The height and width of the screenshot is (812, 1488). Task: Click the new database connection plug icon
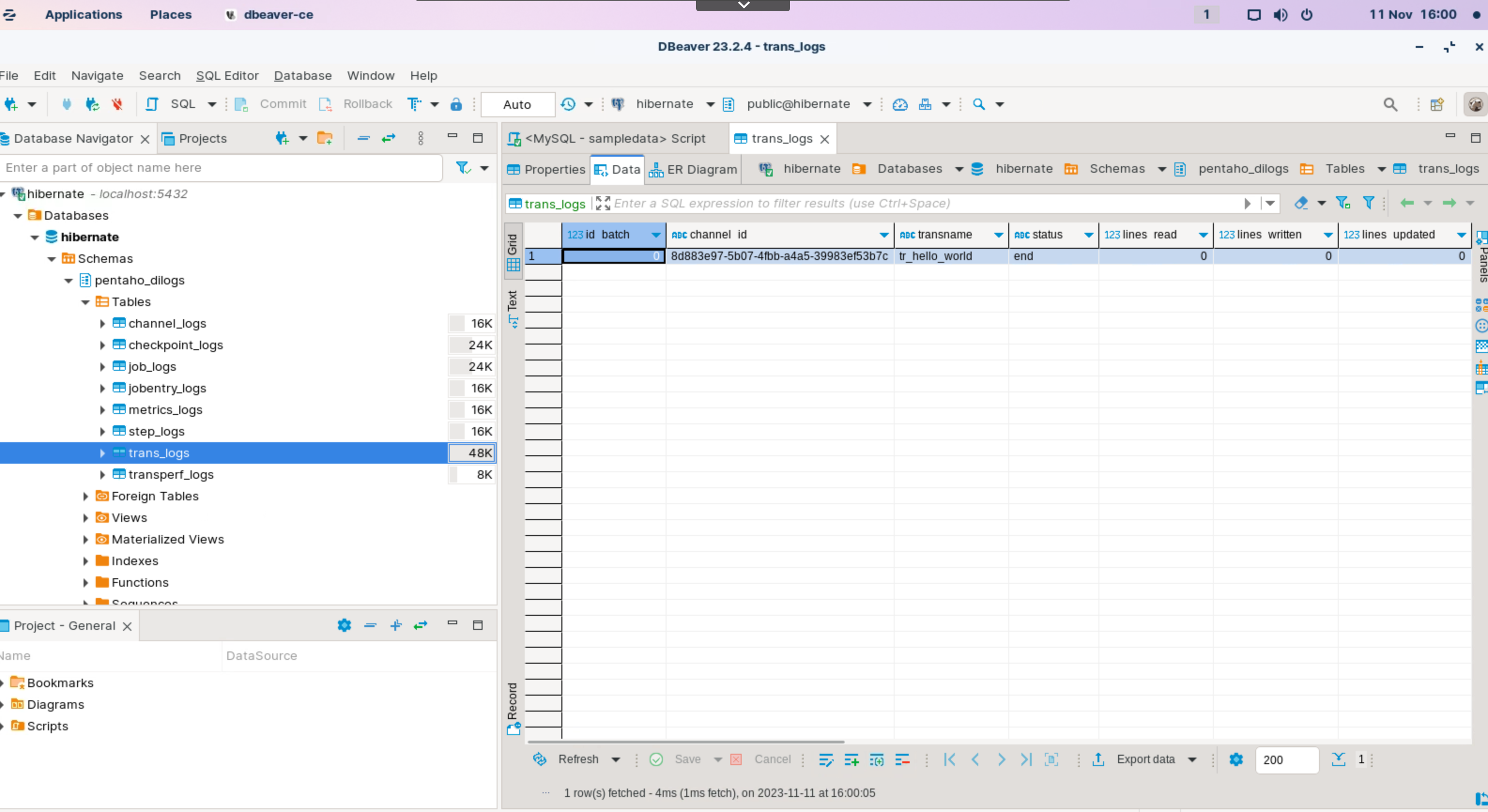11,104
